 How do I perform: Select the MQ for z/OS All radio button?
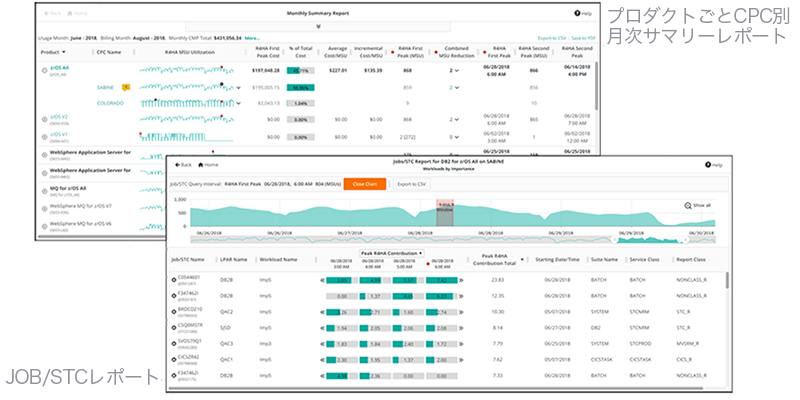point(44,190)
